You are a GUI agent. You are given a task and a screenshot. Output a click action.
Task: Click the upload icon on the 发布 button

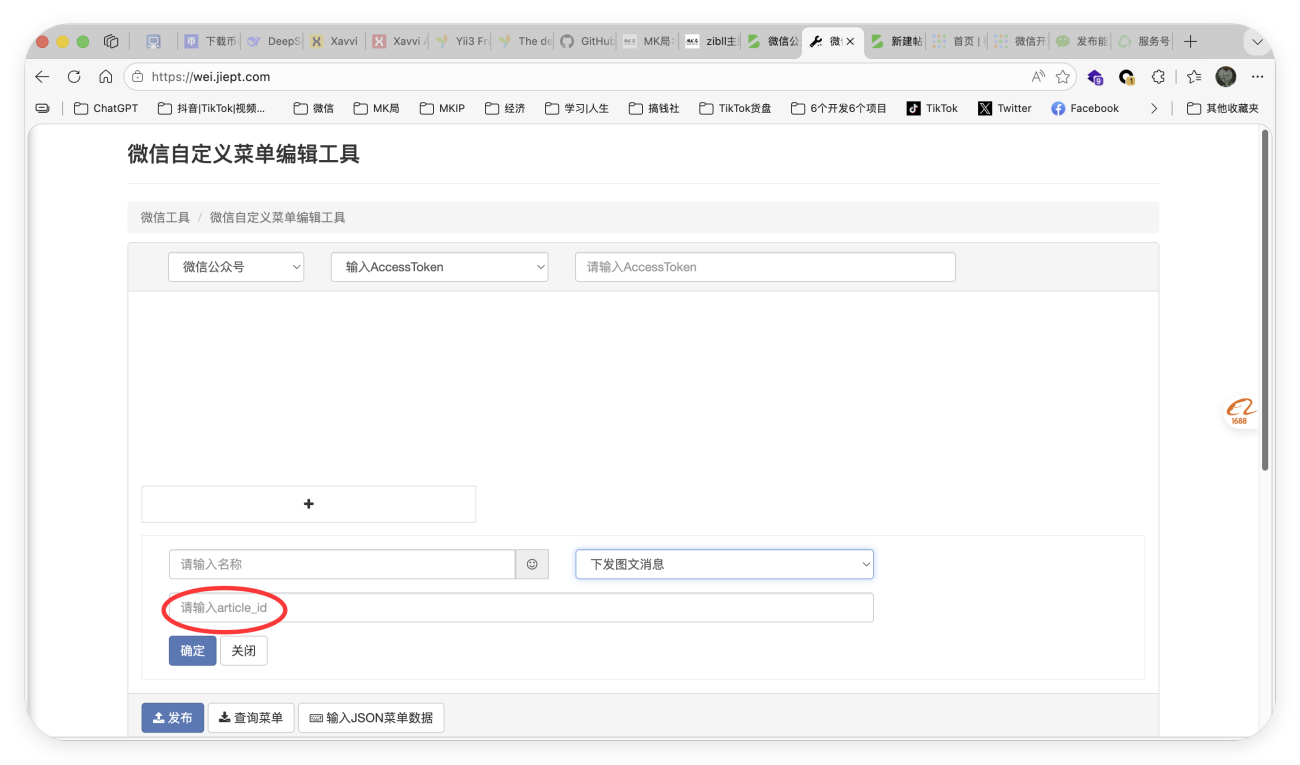point(157,717)
